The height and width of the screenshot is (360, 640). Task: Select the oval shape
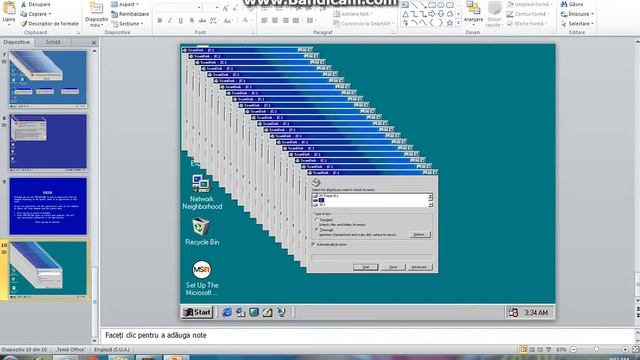pyautogui.click(x=441, y=5)
